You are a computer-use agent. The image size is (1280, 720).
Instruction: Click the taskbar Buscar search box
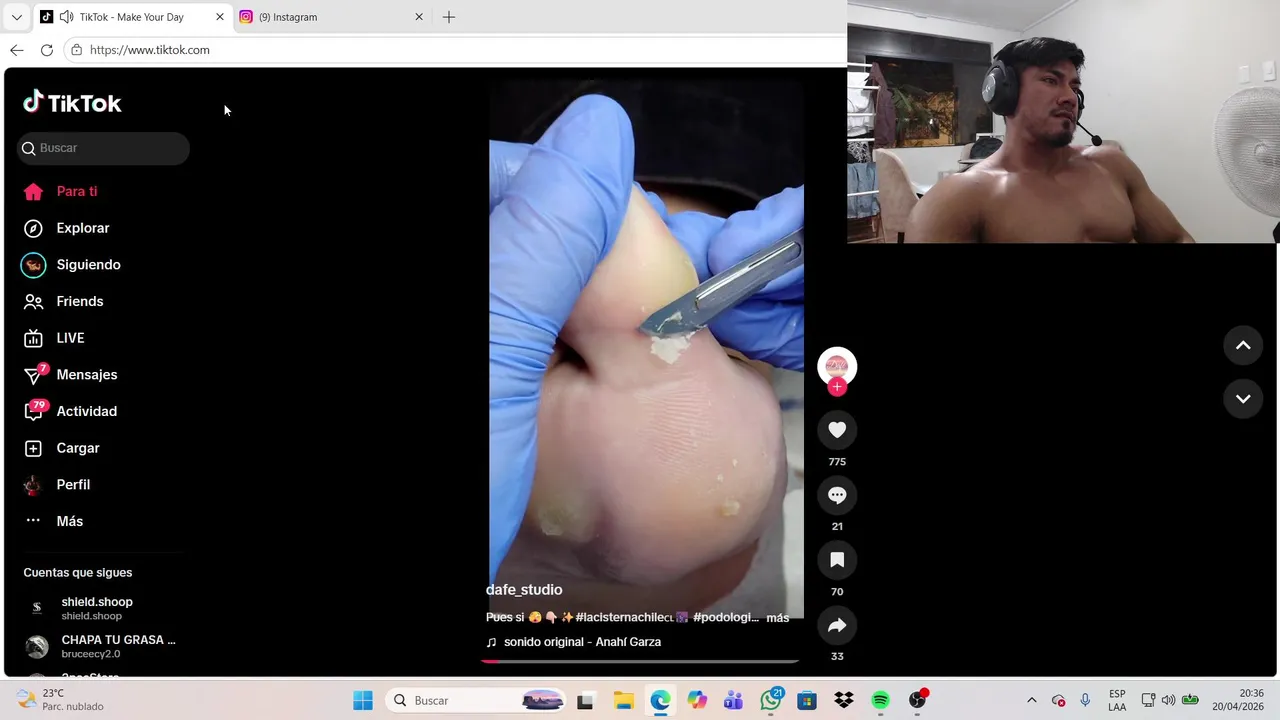473,701
